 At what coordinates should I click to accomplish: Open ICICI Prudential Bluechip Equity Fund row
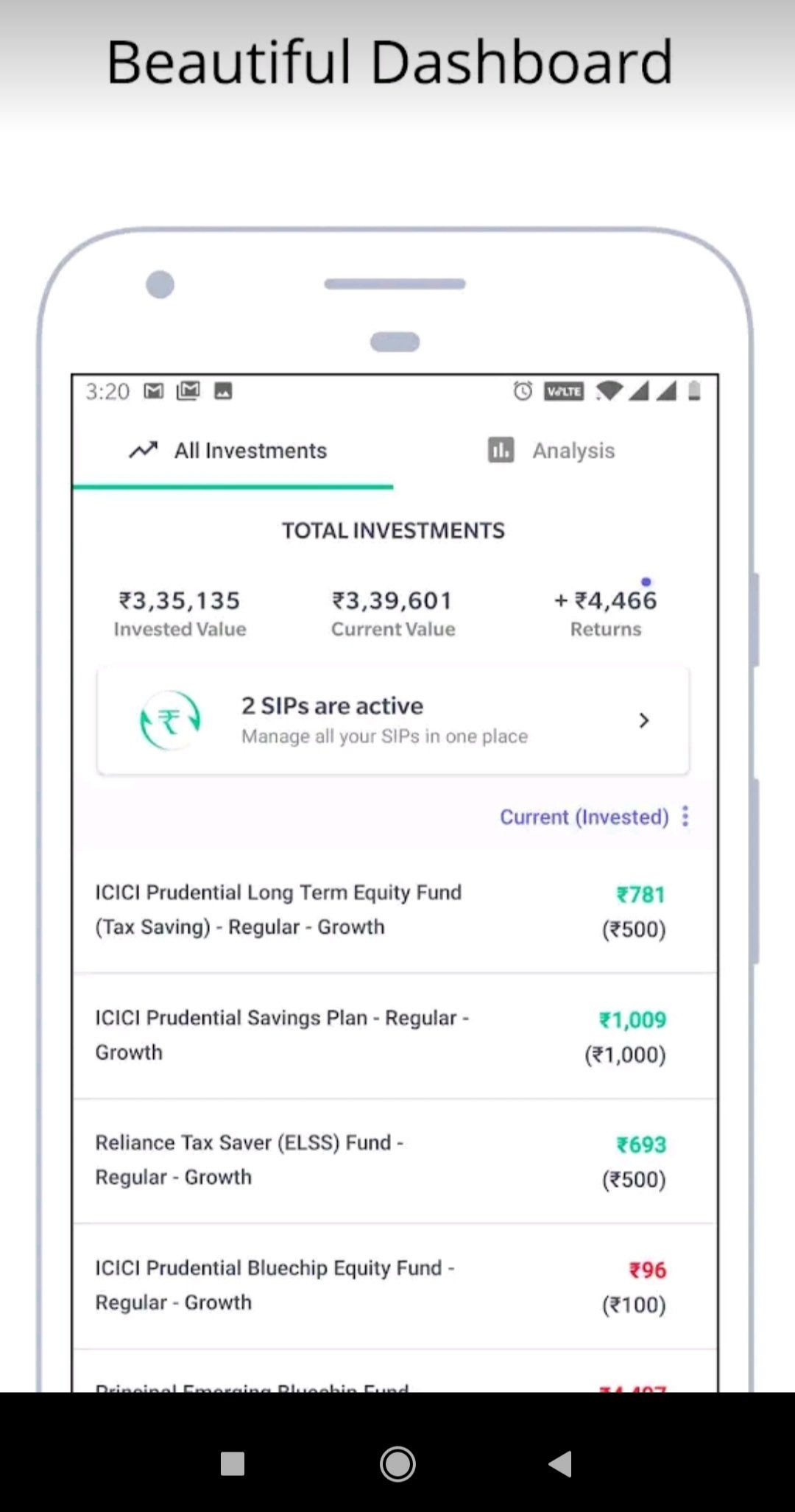point(274,1285)
